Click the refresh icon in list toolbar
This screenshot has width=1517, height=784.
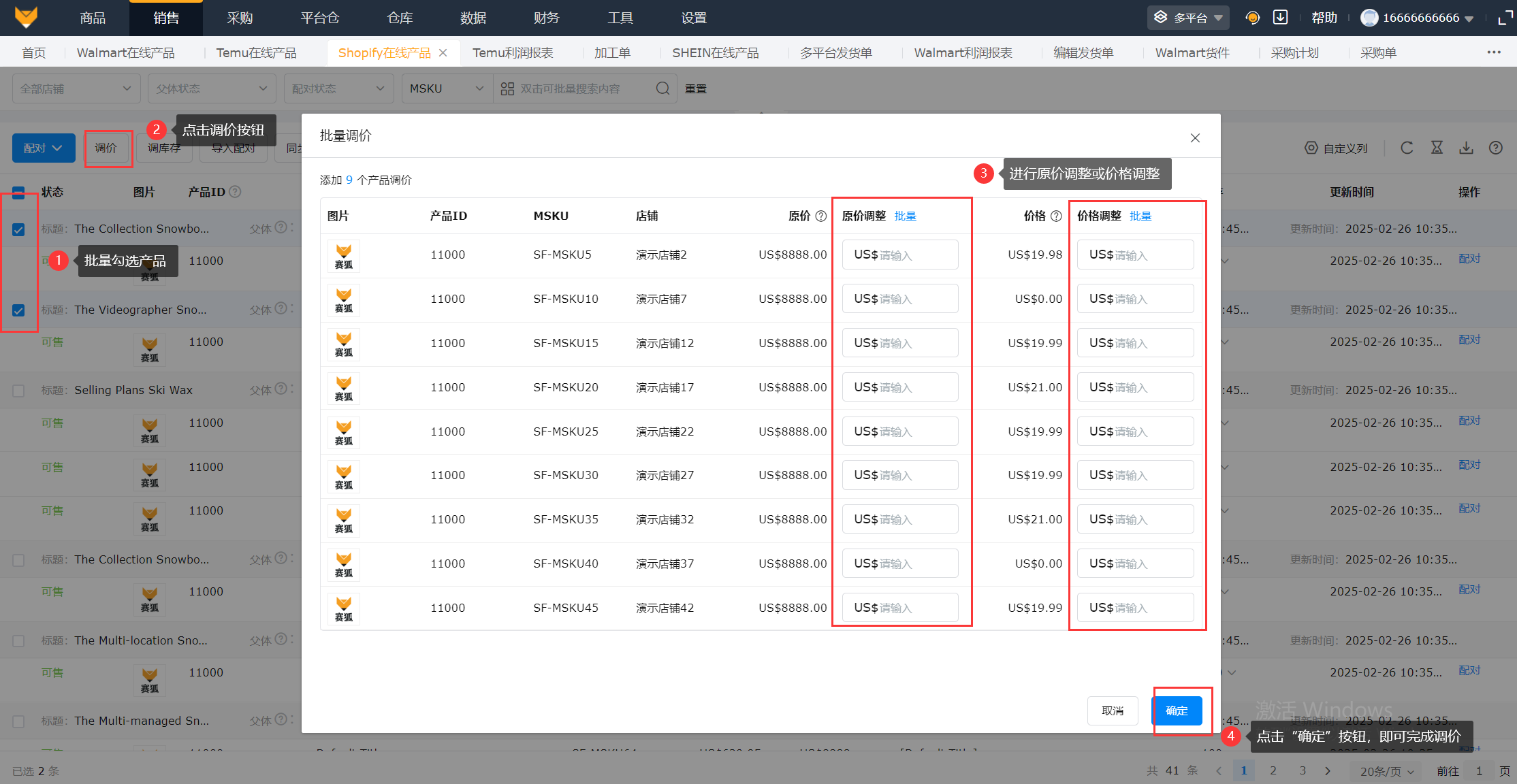1407,148
